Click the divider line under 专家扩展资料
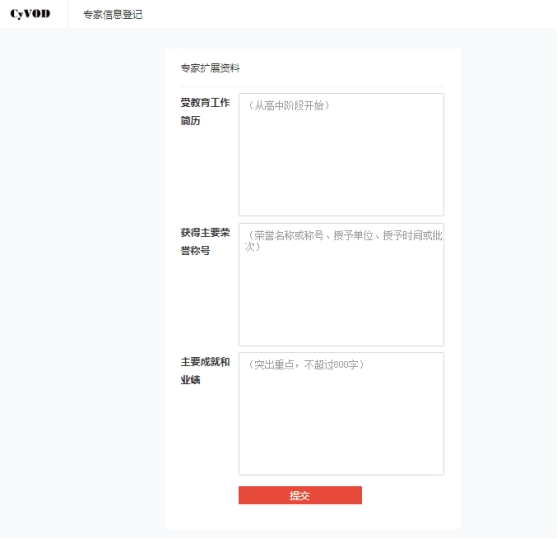The width and height of the screenshot is (558, 539). [312, 86]
